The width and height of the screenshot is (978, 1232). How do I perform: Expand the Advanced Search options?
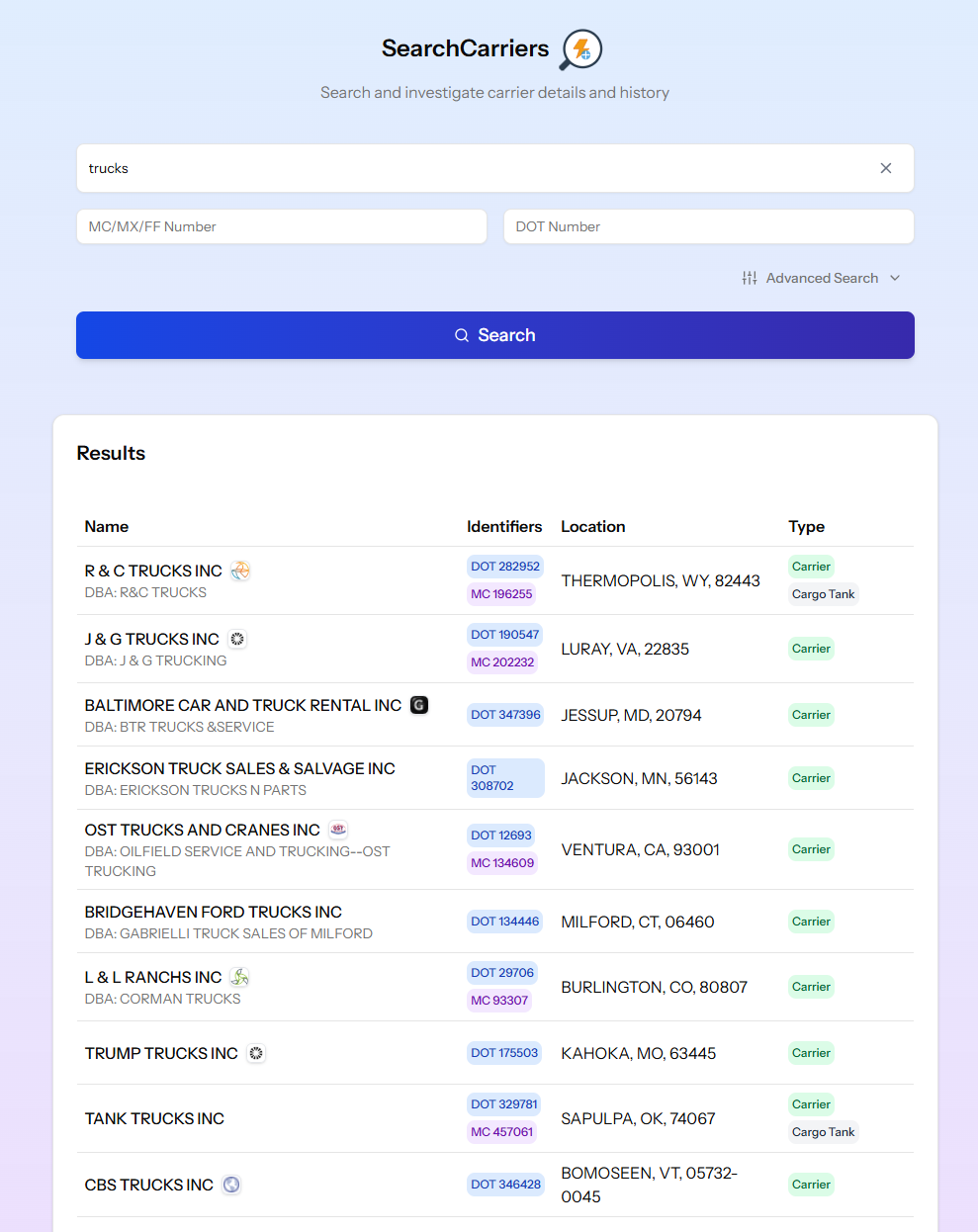pos(822,278)
